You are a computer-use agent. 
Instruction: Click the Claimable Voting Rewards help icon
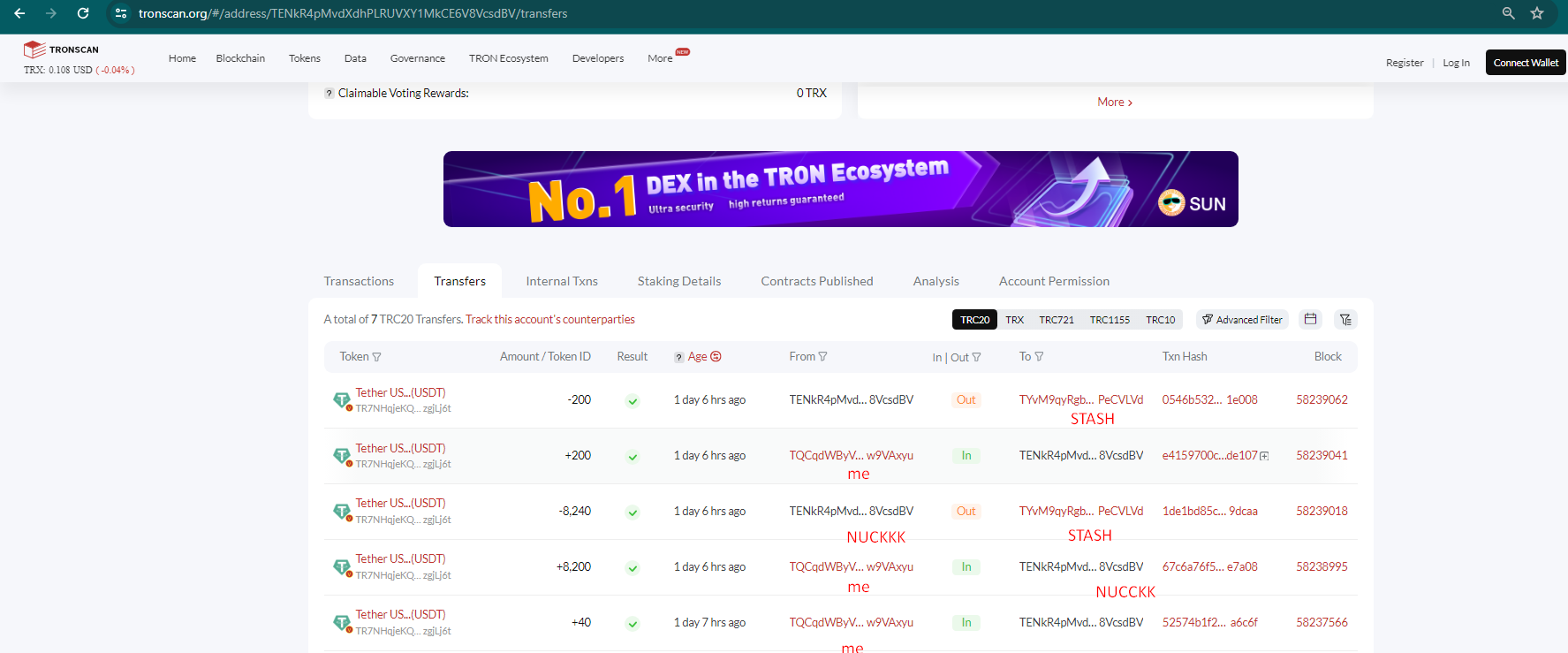[x=329, y=94]
